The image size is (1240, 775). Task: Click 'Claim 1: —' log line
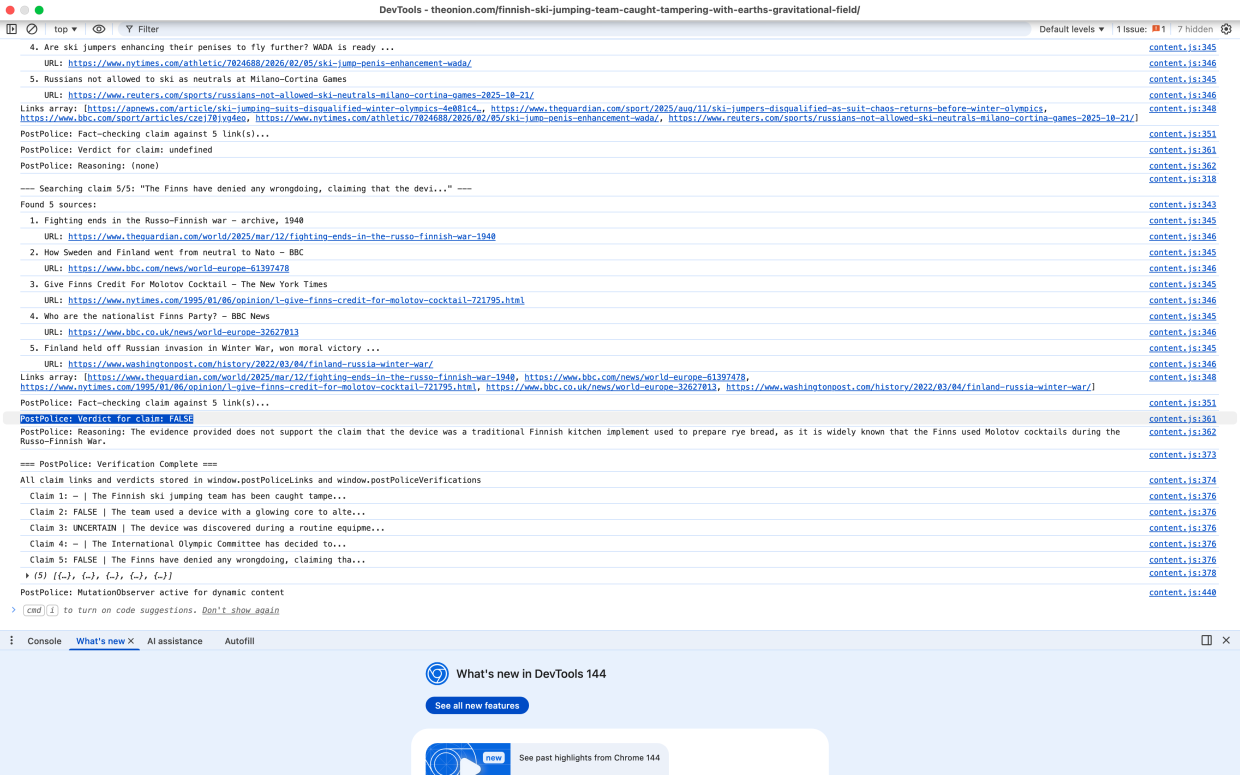(188, 496)
